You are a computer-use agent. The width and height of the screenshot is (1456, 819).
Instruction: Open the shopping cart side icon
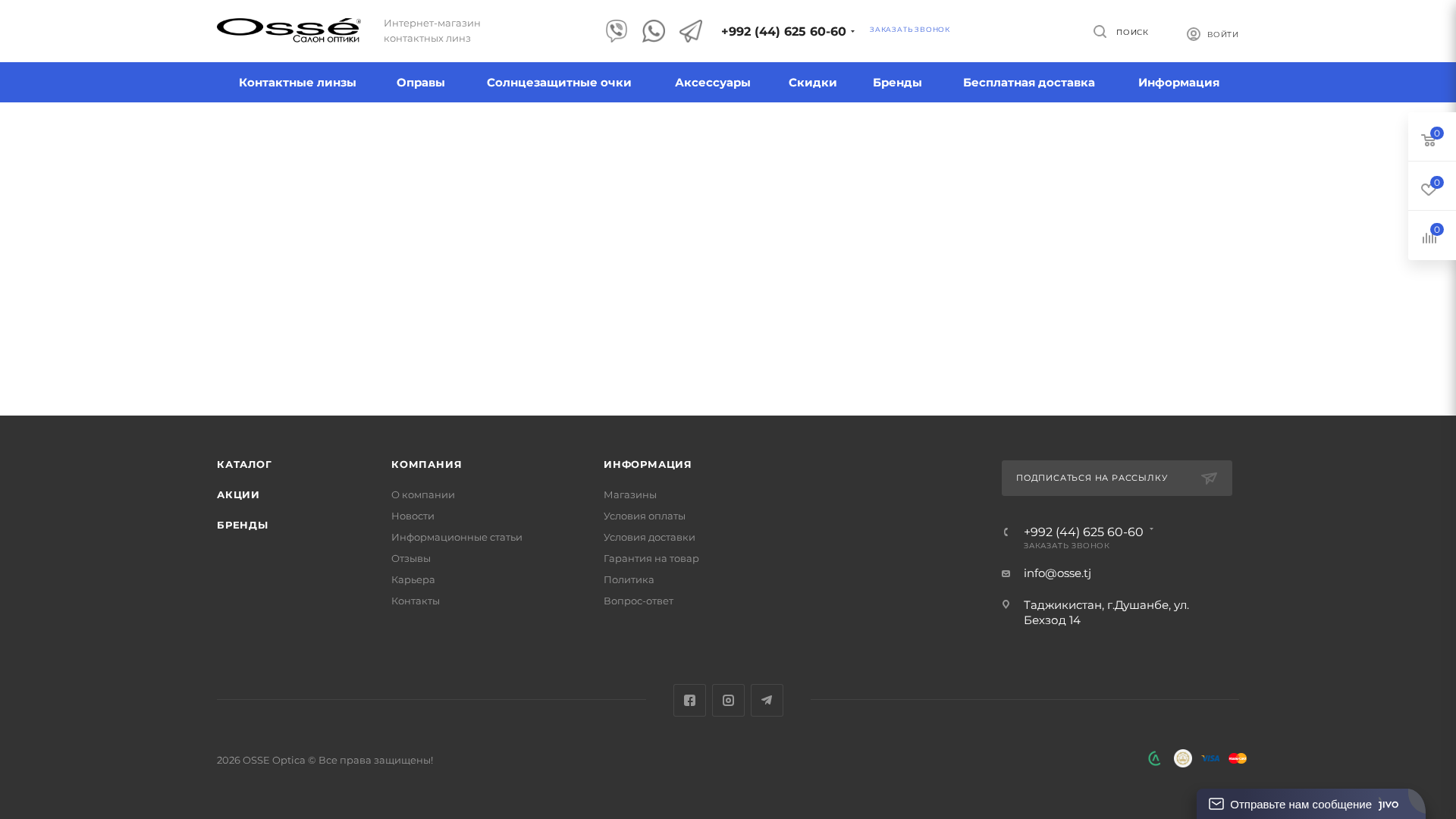(x=1429, y=139)
